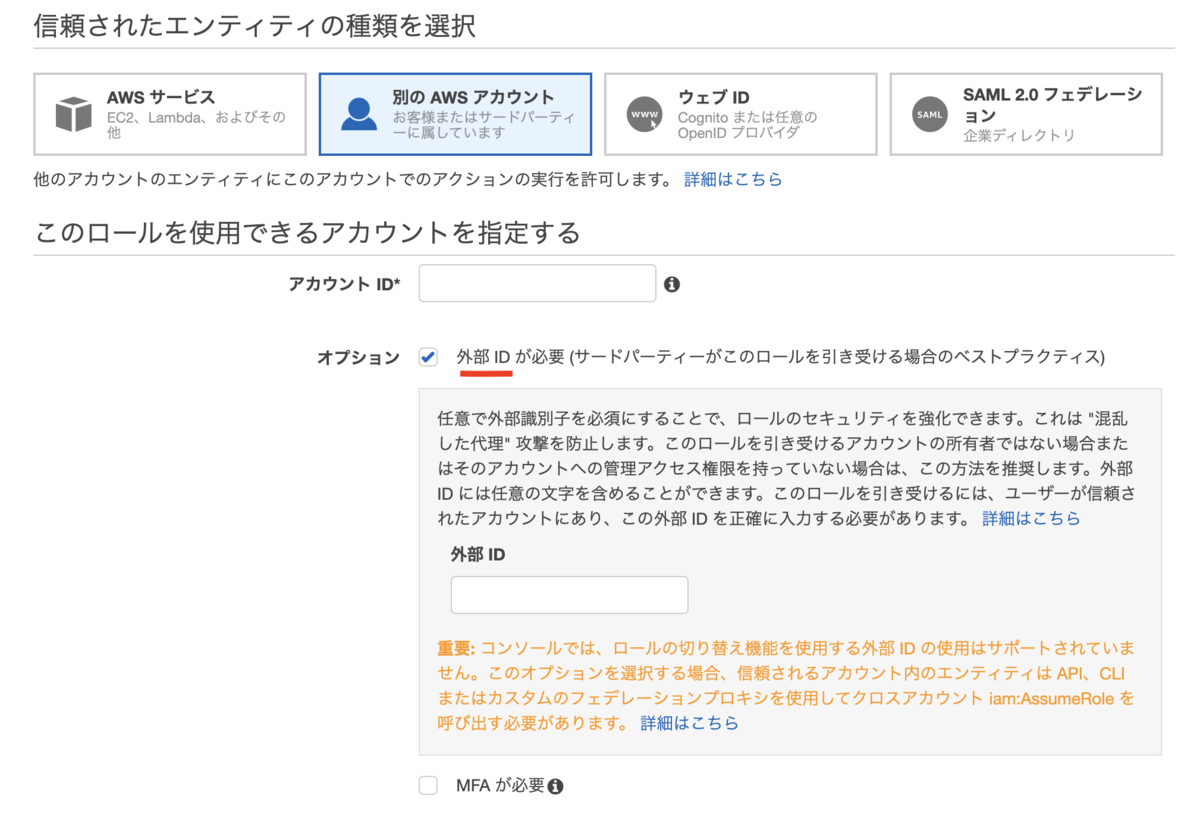This screenshot has height=827, width=1200.
Task: Open 詳細はこちら link in orange warning
Action: 690,723
